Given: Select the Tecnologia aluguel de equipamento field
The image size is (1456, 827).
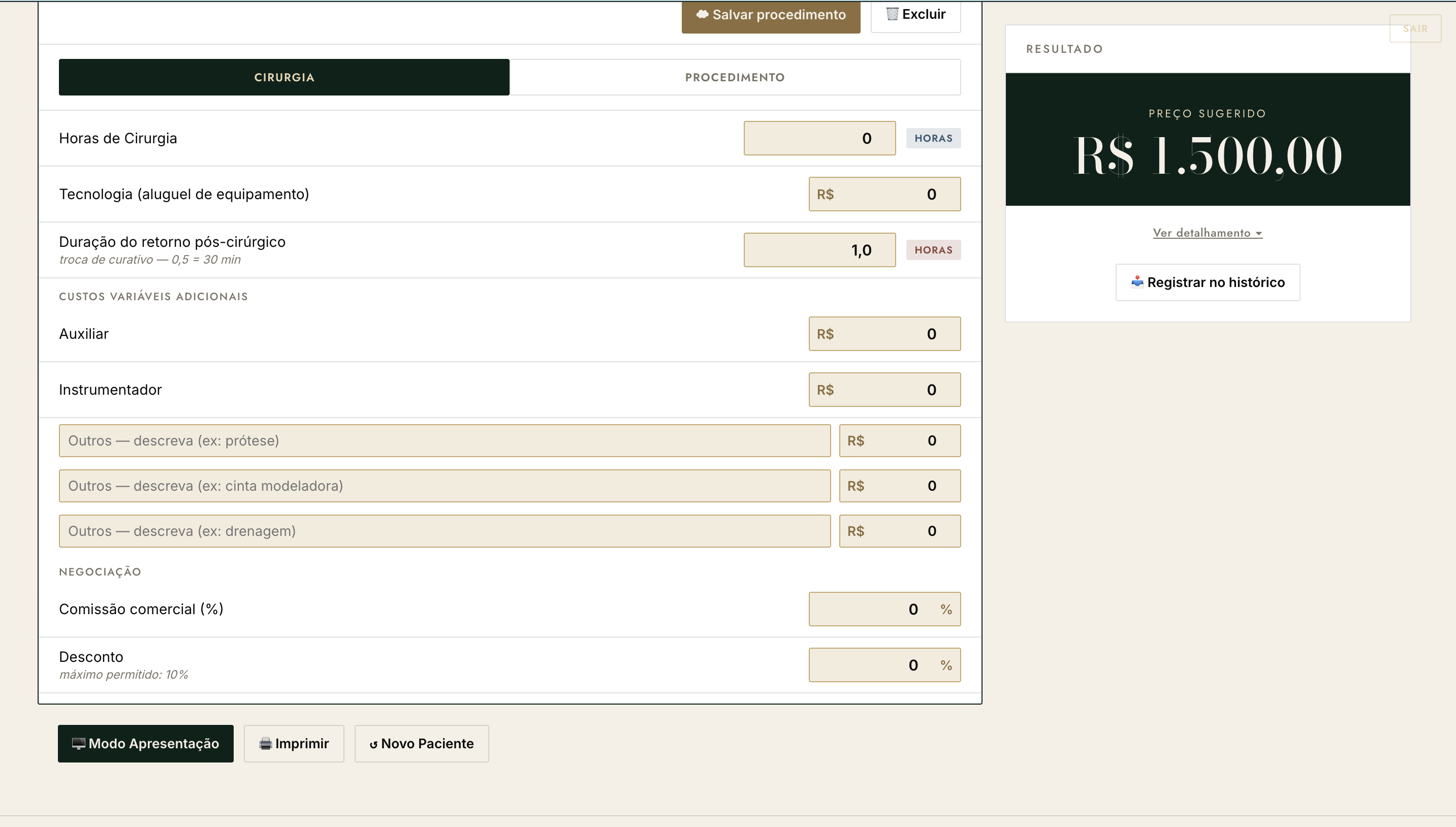Looking at the screenshot, I should click(x=884, y=194).
